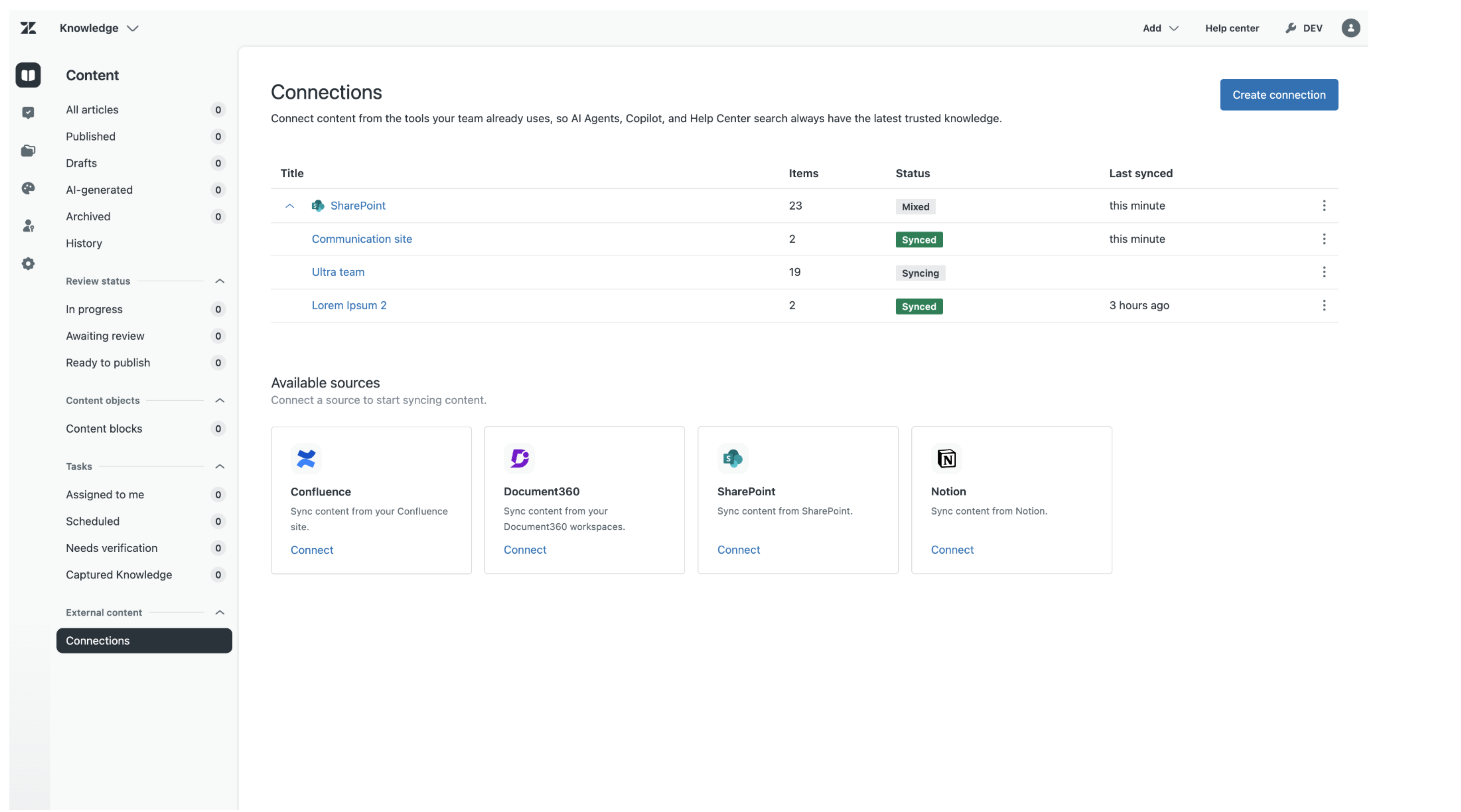Click the Create connection button

point(1279,94)
